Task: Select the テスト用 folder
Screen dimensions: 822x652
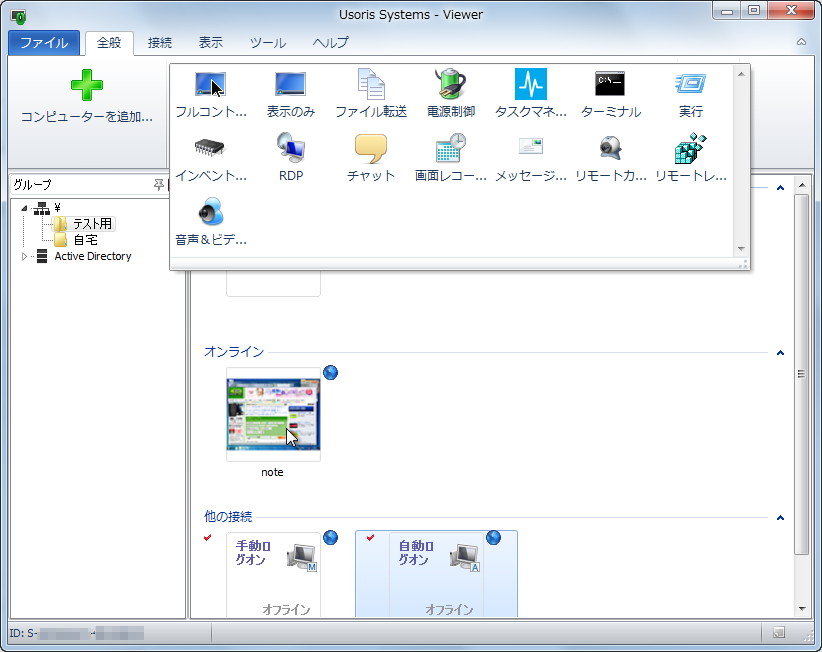Action: [84, 224]
